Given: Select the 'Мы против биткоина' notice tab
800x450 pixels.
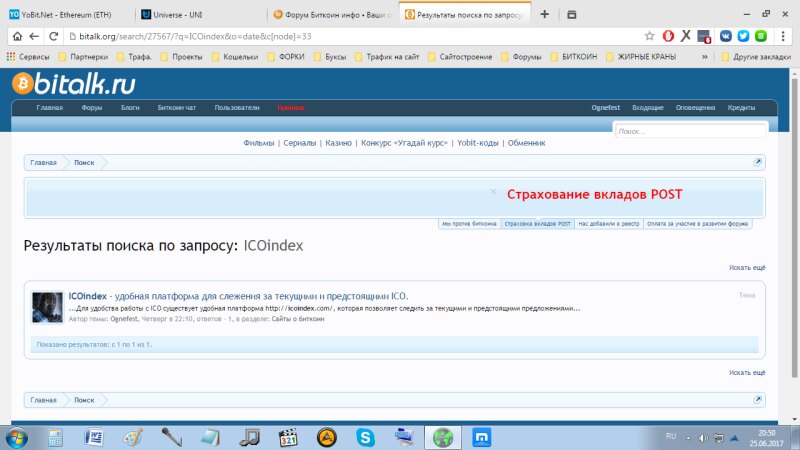Looking at the screenshot, I should click(469, 224).
